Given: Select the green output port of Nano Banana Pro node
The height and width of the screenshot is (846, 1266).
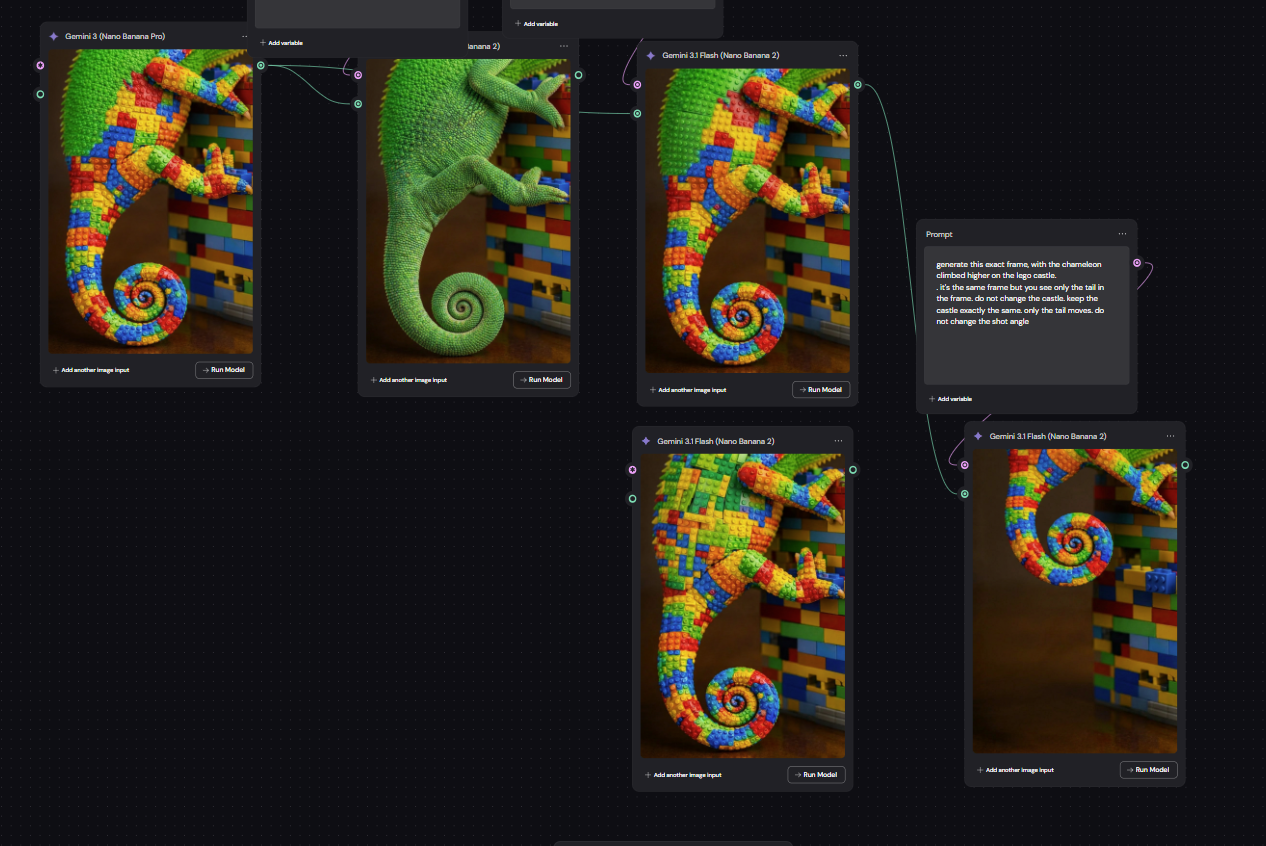Looking at the screenshot, I should 261,66.
